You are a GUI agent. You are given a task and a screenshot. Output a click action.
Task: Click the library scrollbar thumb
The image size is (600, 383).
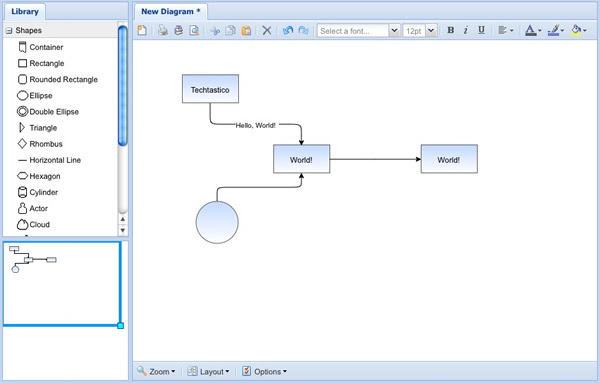coord(123,86)
